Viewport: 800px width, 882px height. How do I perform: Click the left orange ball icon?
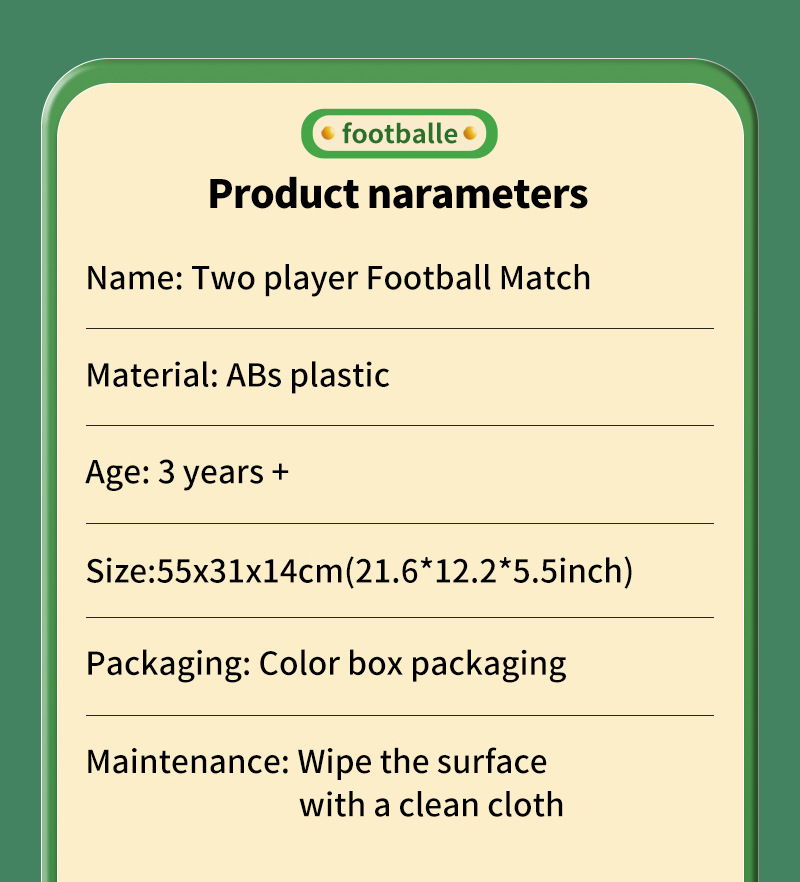point(327,133)
